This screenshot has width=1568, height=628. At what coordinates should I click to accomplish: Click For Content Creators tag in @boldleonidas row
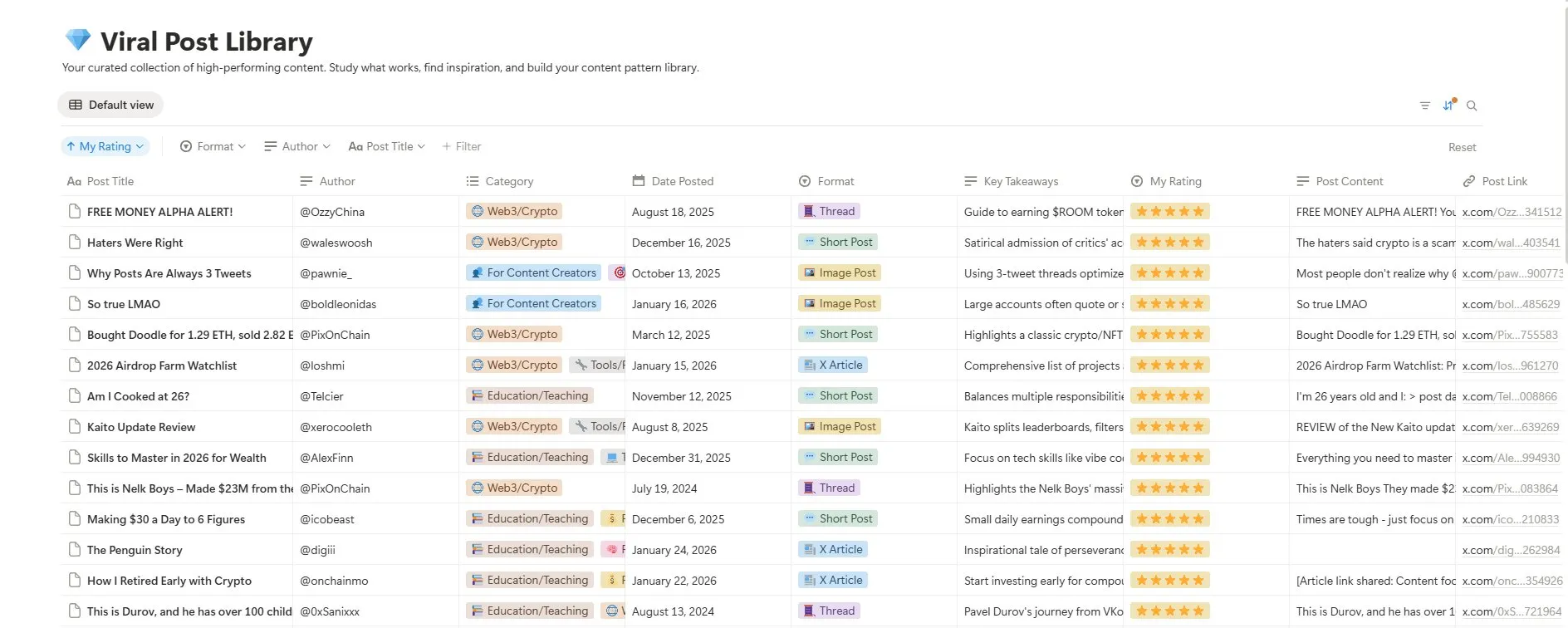coord(533,303)
